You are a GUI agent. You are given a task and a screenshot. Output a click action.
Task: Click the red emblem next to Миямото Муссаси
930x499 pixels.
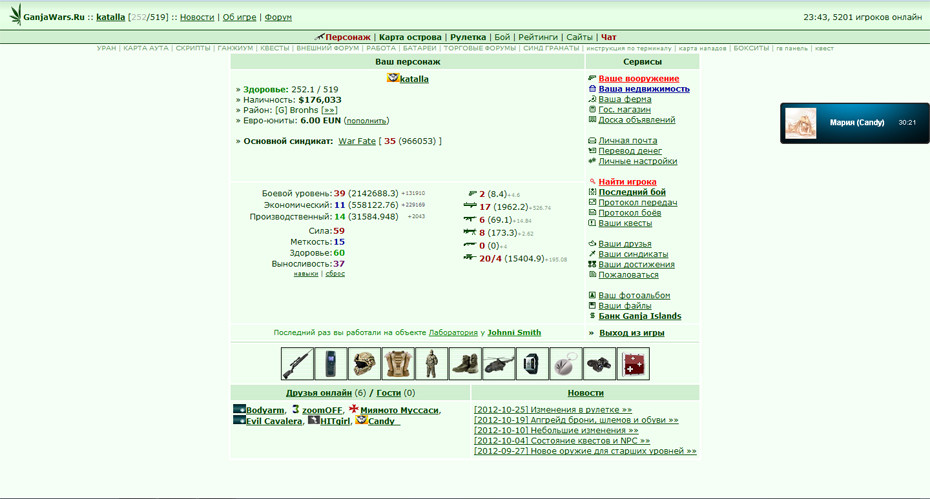coord(354,409)
